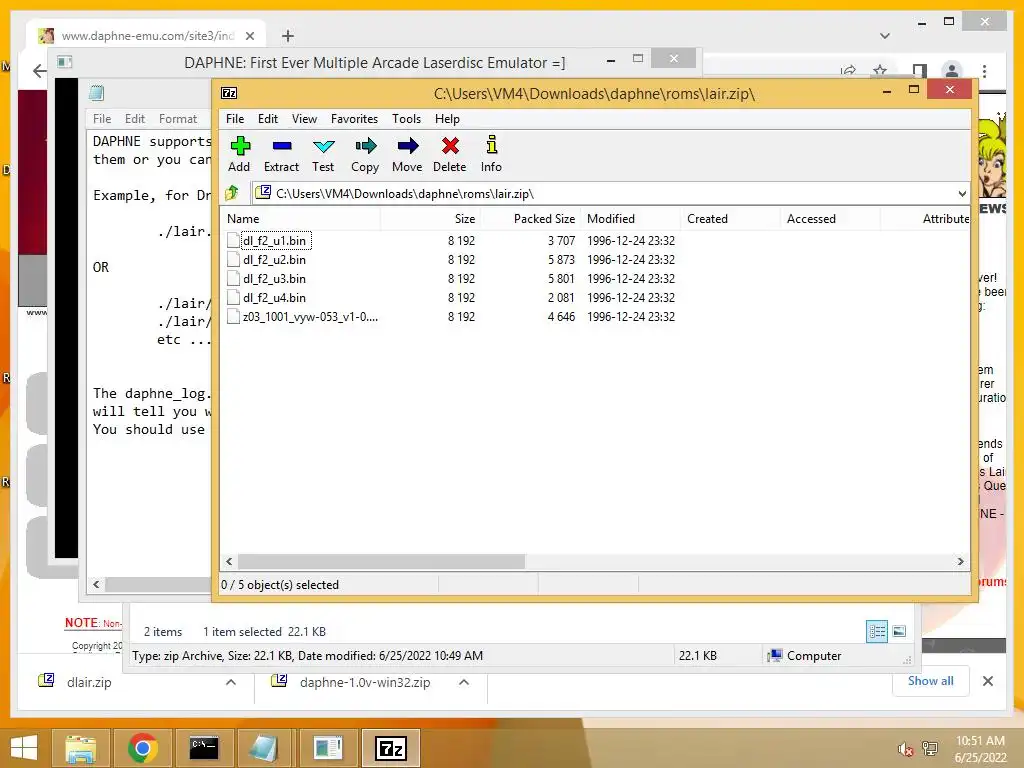Sort the list by the Name column
This screenshot has width=1024, height=768.
[300, 219]
